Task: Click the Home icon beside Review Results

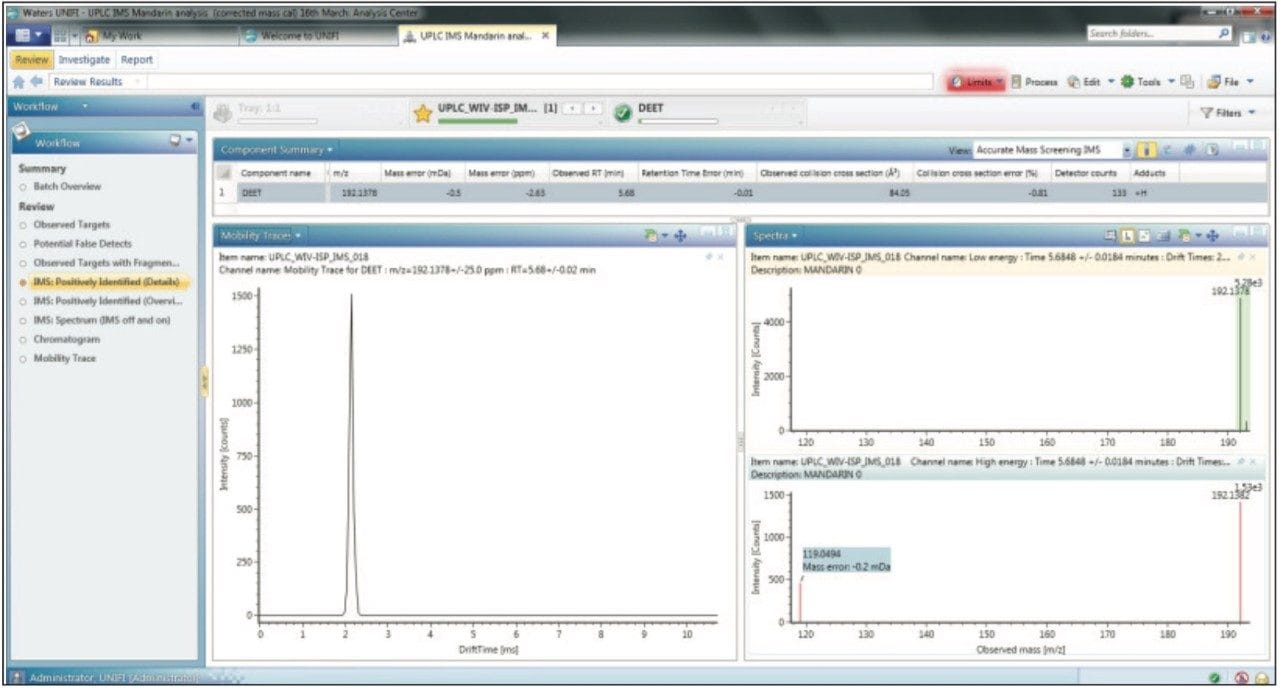Action: pyautogui.click(x=17, y=82)
